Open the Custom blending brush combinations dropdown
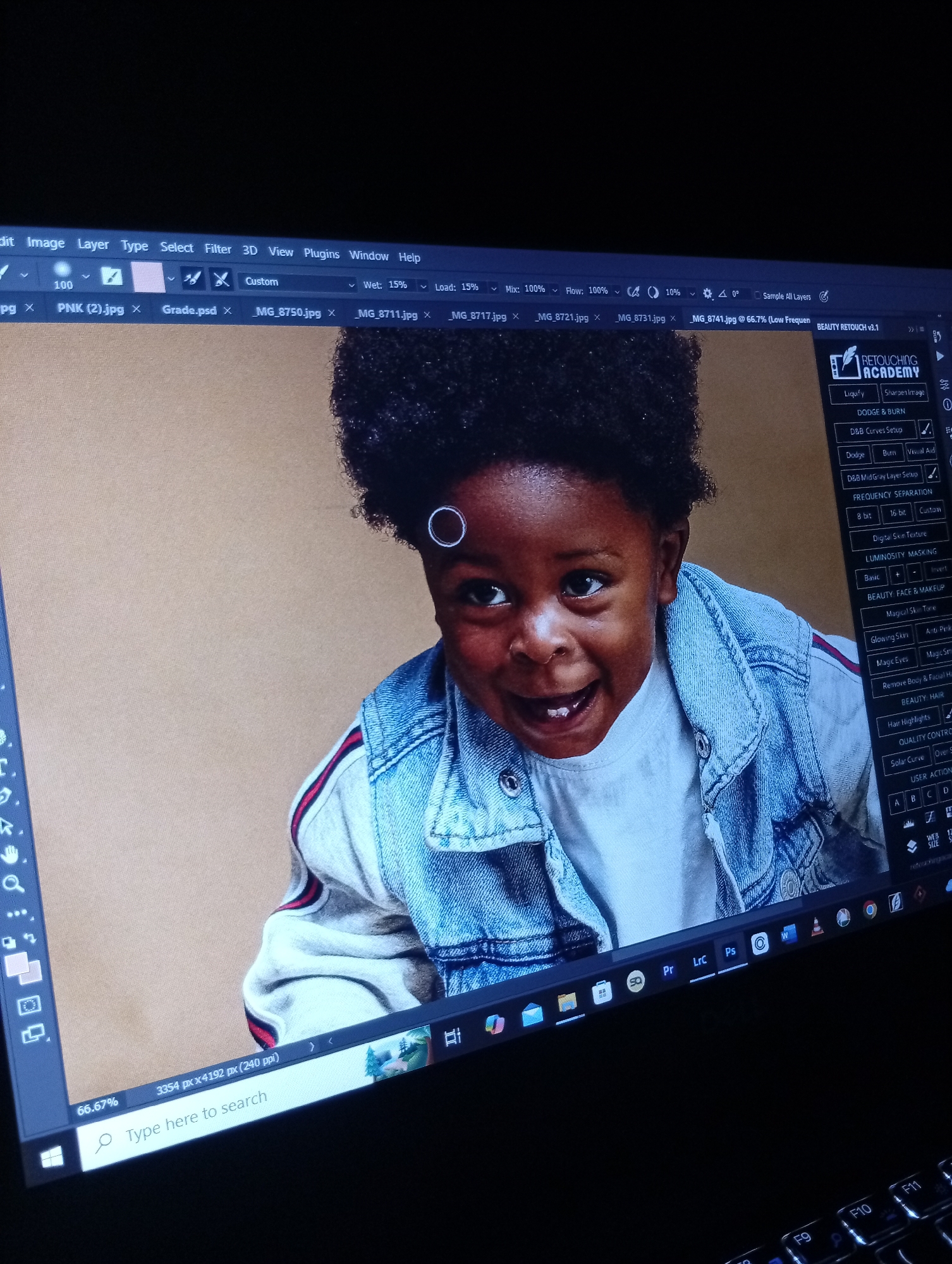Screen dimensions: 952x1264 tap(298, 283)
